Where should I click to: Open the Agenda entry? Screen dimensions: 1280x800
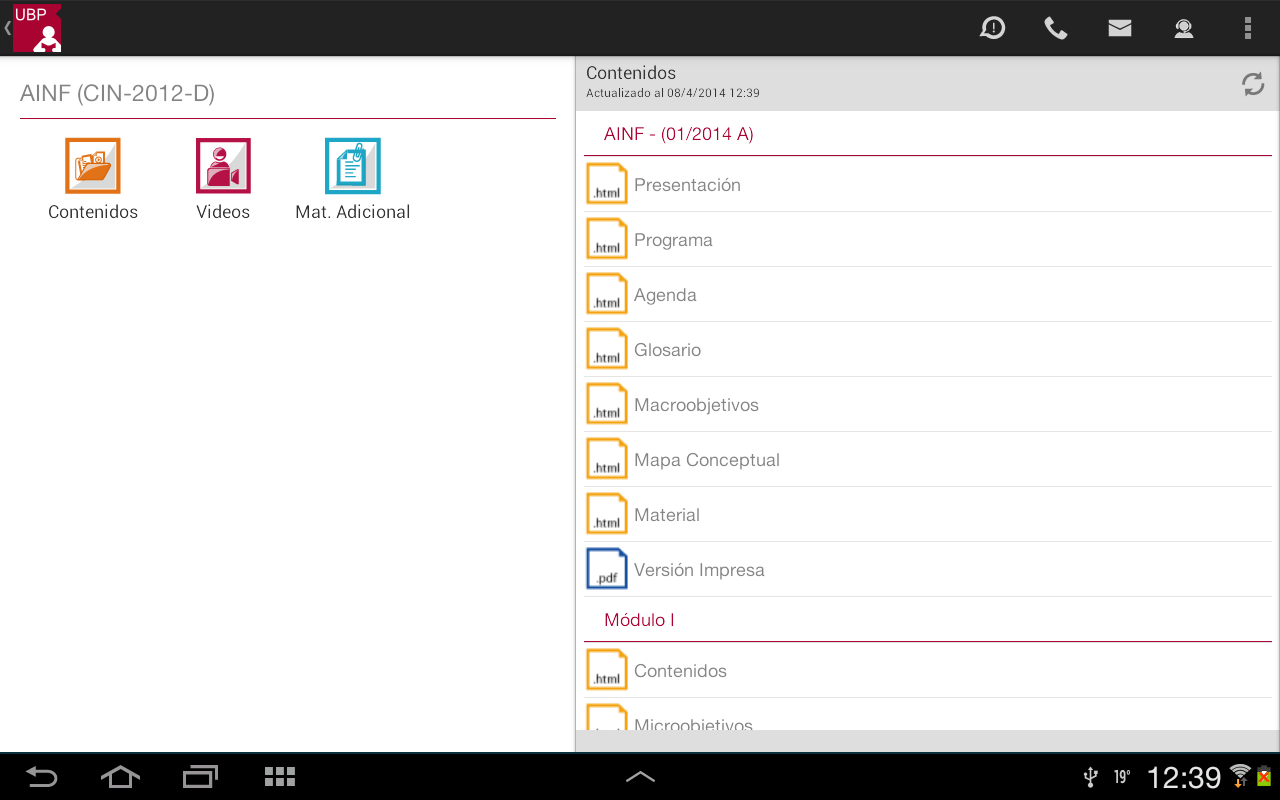[665, 295]
